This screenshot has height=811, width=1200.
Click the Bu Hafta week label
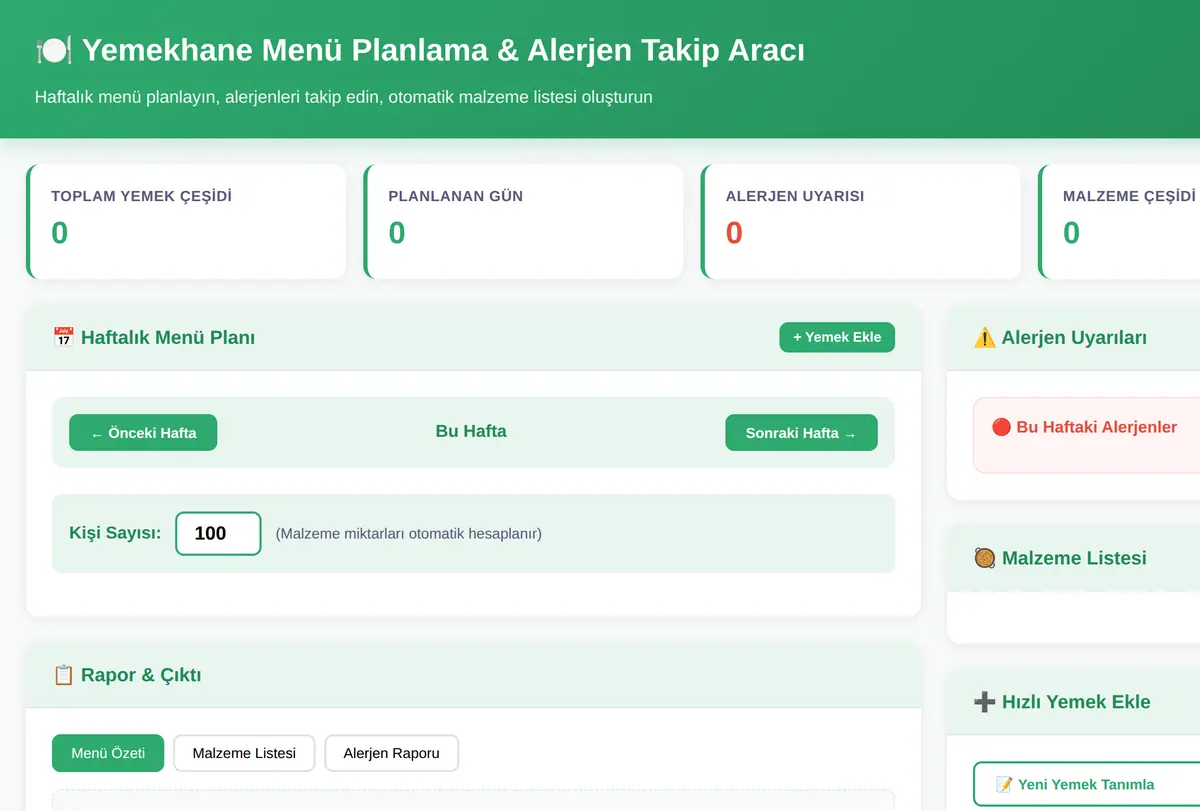point(471,431)
